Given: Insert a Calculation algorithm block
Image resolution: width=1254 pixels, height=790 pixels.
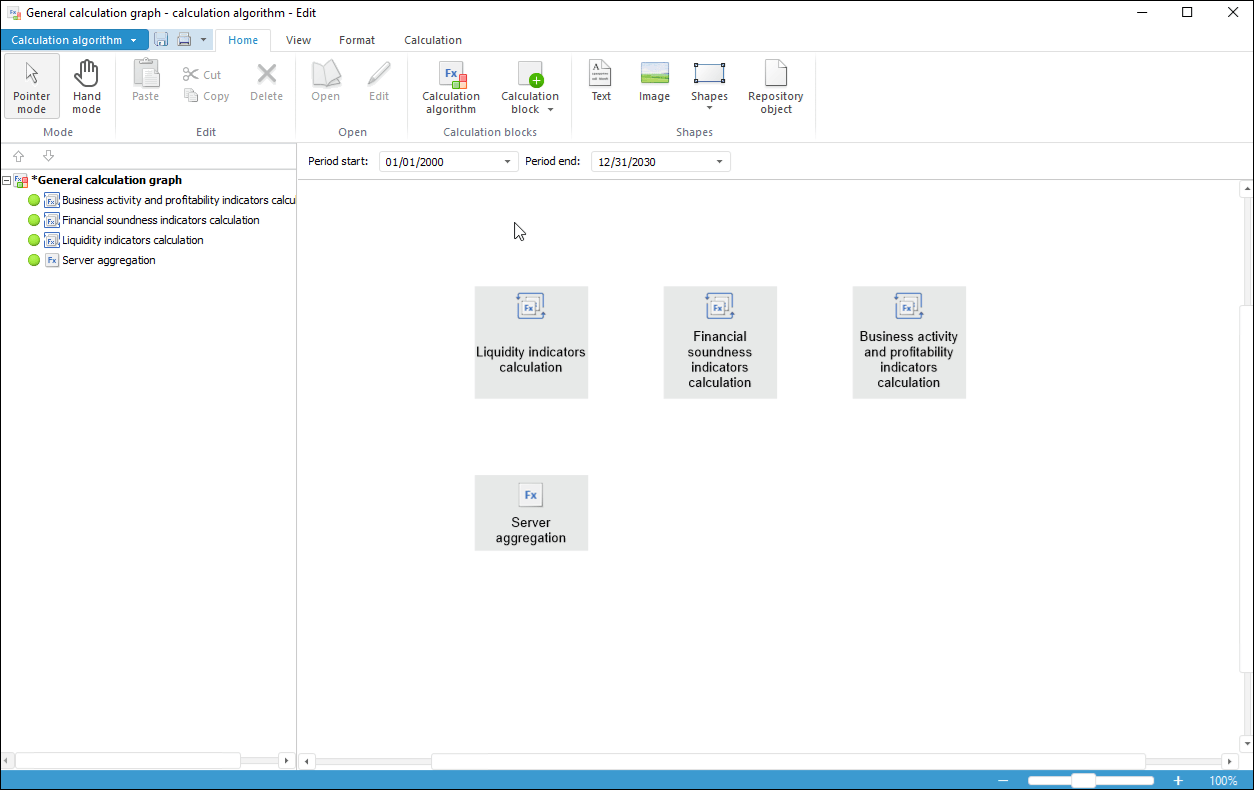Looking at the screenshot, I should coord(451,86).
